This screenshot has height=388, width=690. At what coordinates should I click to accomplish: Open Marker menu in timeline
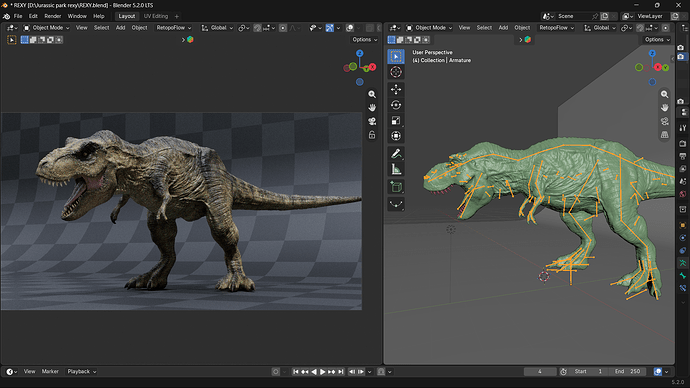(x=50, y=372)
